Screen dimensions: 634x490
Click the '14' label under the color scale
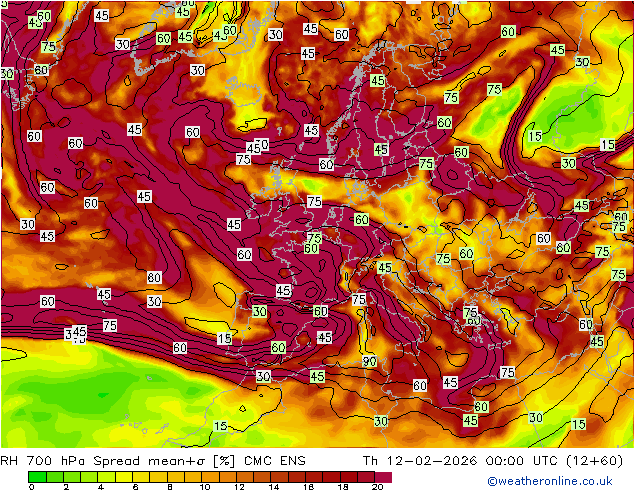pos(274,487)
